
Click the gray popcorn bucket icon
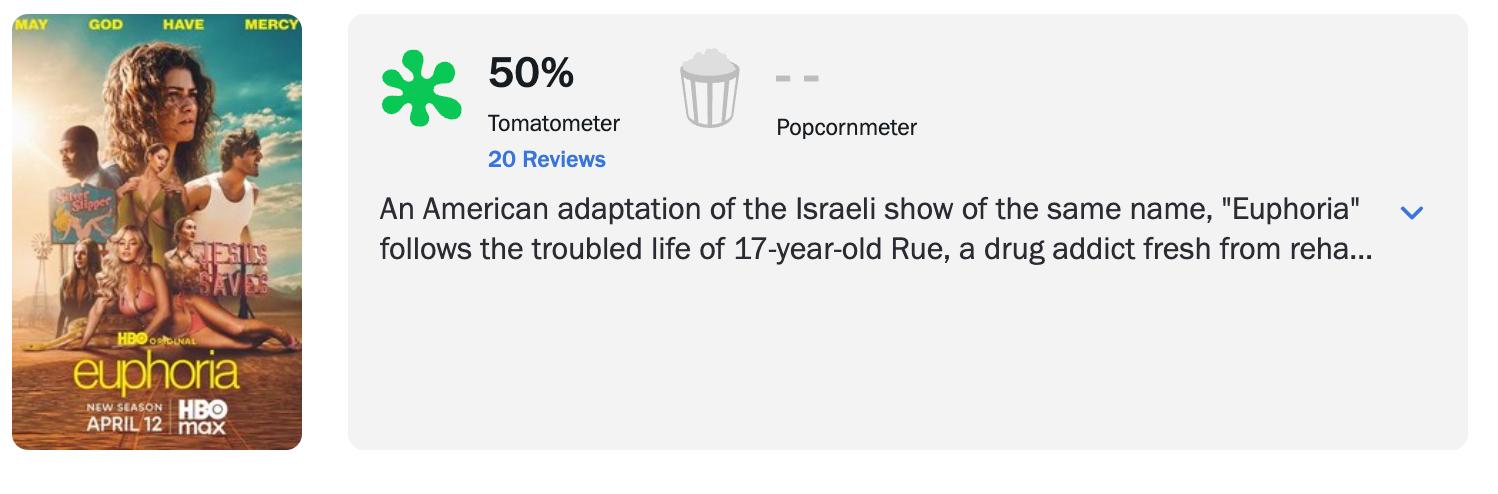point(709,89)
